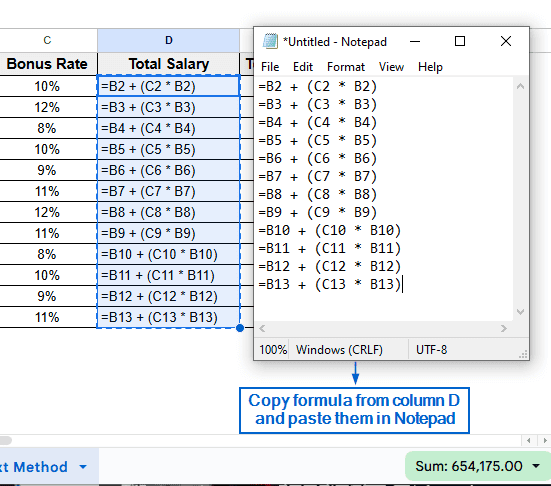The image size is (551, 486).
Task: Click the Notepad app icon in title bar
Action: 270,41
